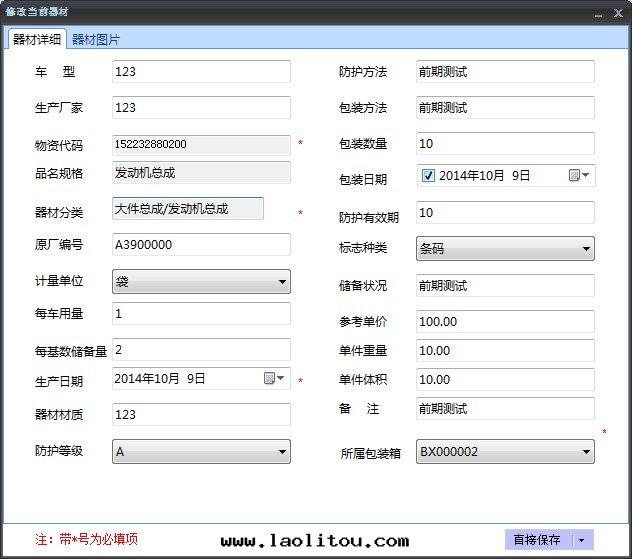Screen dimensions: 632x559
Task: Click the 原厂编号 field
Action: tap(200, 245)
